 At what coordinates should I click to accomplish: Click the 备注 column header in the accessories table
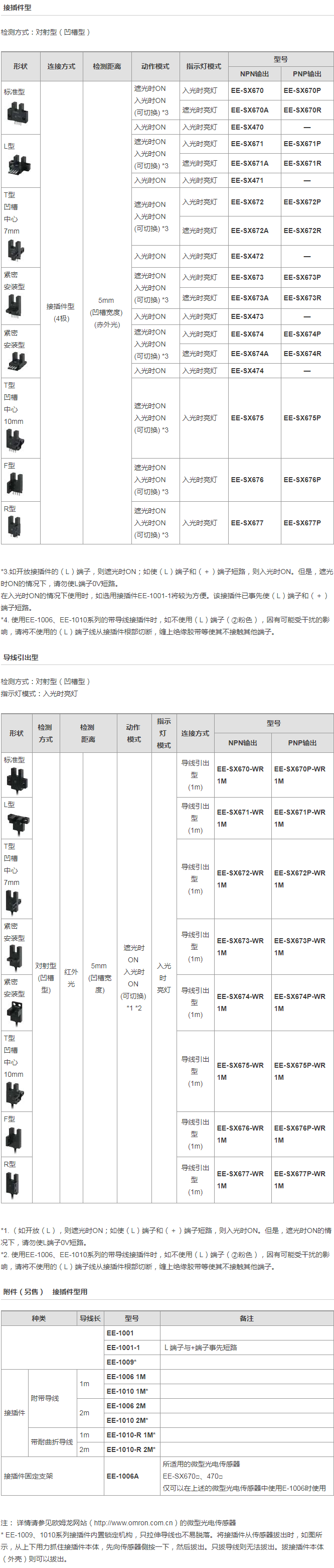point(247,1318)
